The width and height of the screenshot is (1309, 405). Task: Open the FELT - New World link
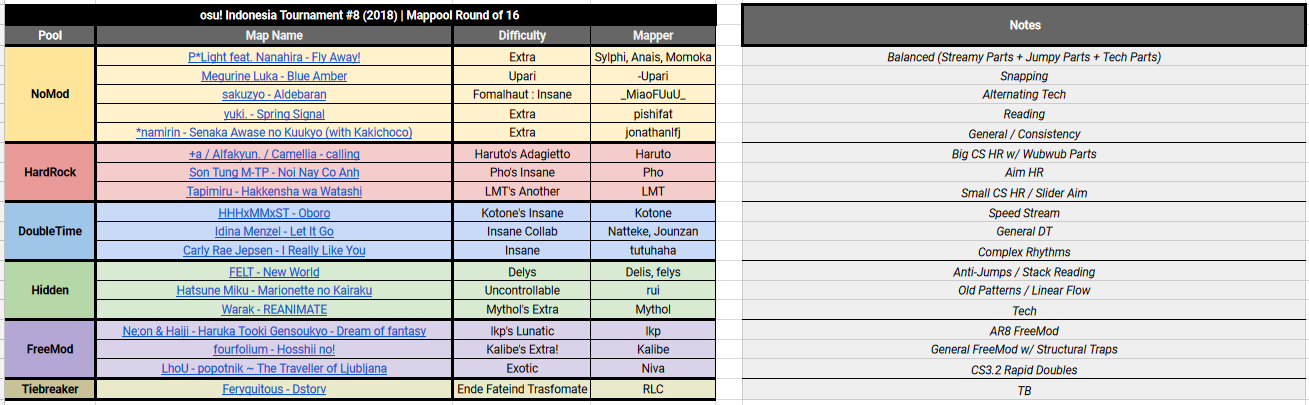[x=274, y=272]
